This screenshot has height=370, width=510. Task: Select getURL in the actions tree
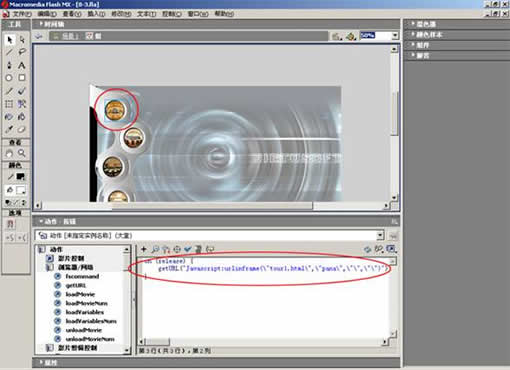click(75, 285)
